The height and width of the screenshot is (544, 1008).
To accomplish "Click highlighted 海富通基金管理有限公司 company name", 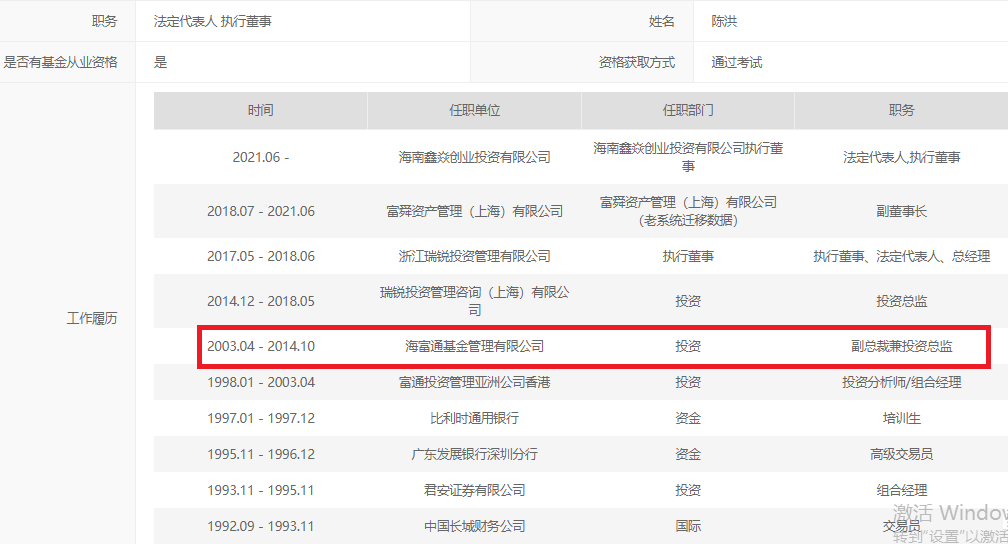I will pos(474,347).
